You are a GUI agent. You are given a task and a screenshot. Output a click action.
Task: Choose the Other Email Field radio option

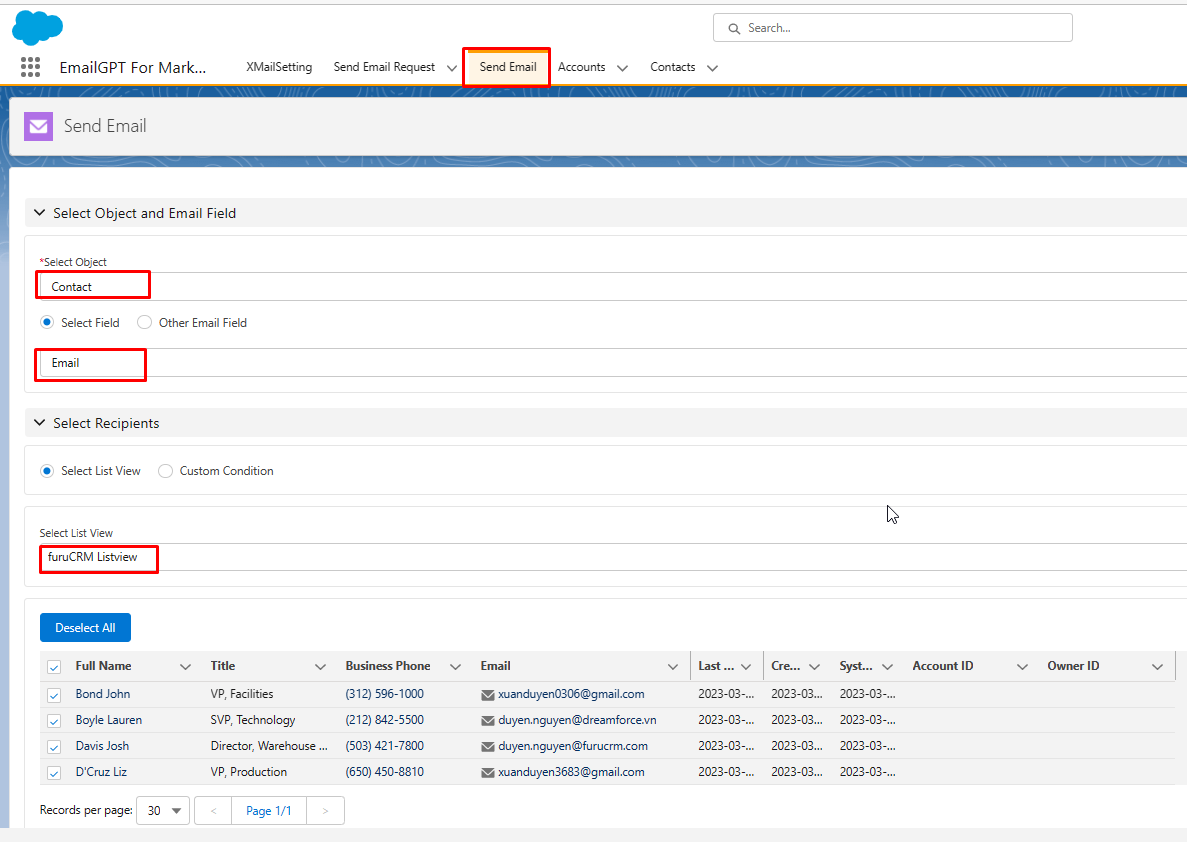[144, 323]
